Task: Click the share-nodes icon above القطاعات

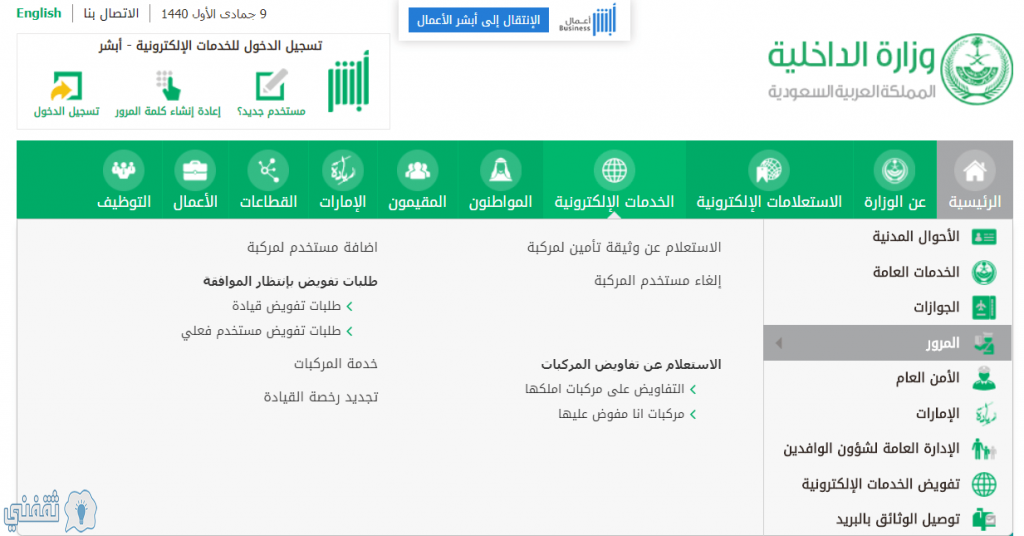Action: (x=268, y=170)
